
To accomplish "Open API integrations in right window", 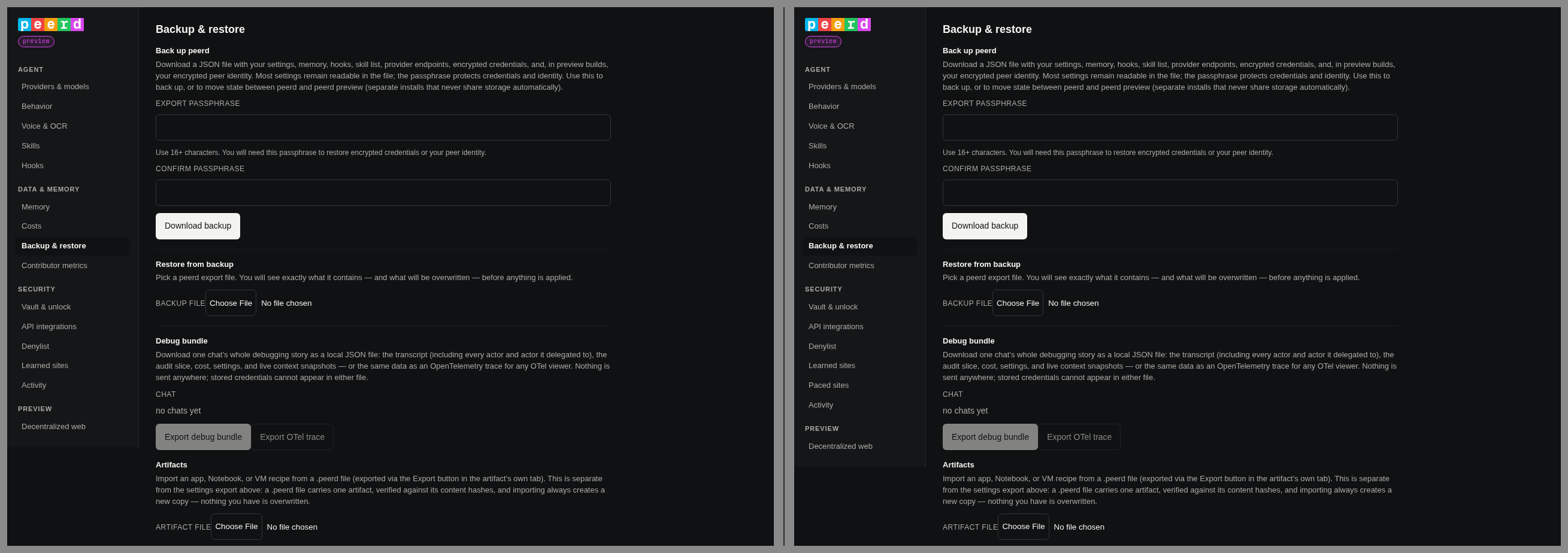I will 859,327.
